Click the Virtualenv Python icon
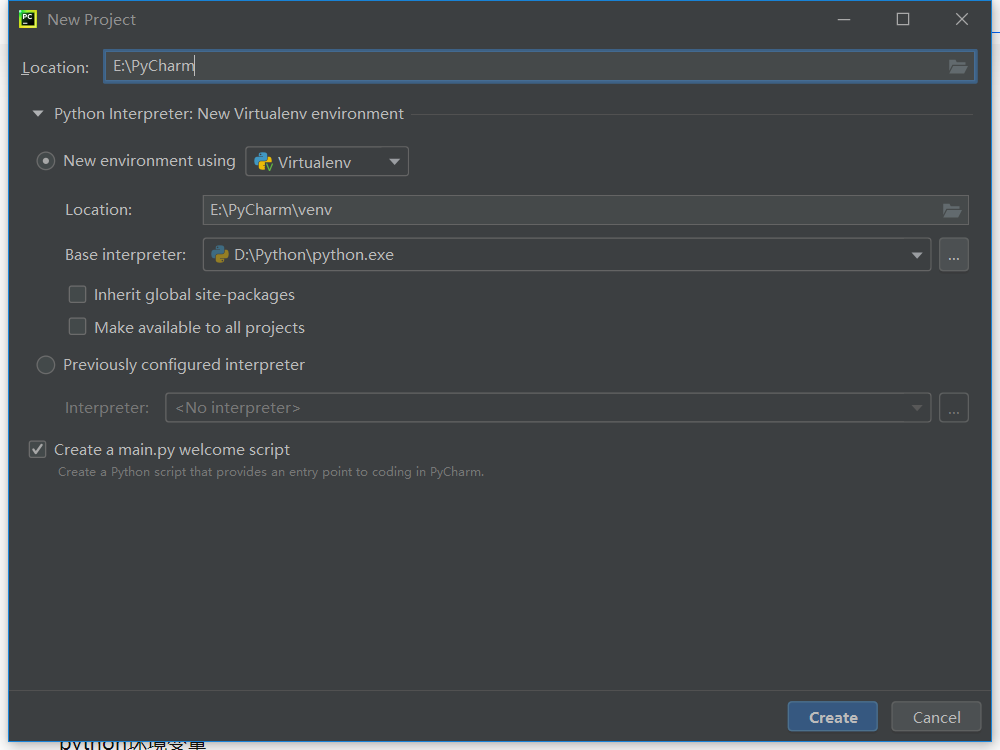 tap(263, 162)
